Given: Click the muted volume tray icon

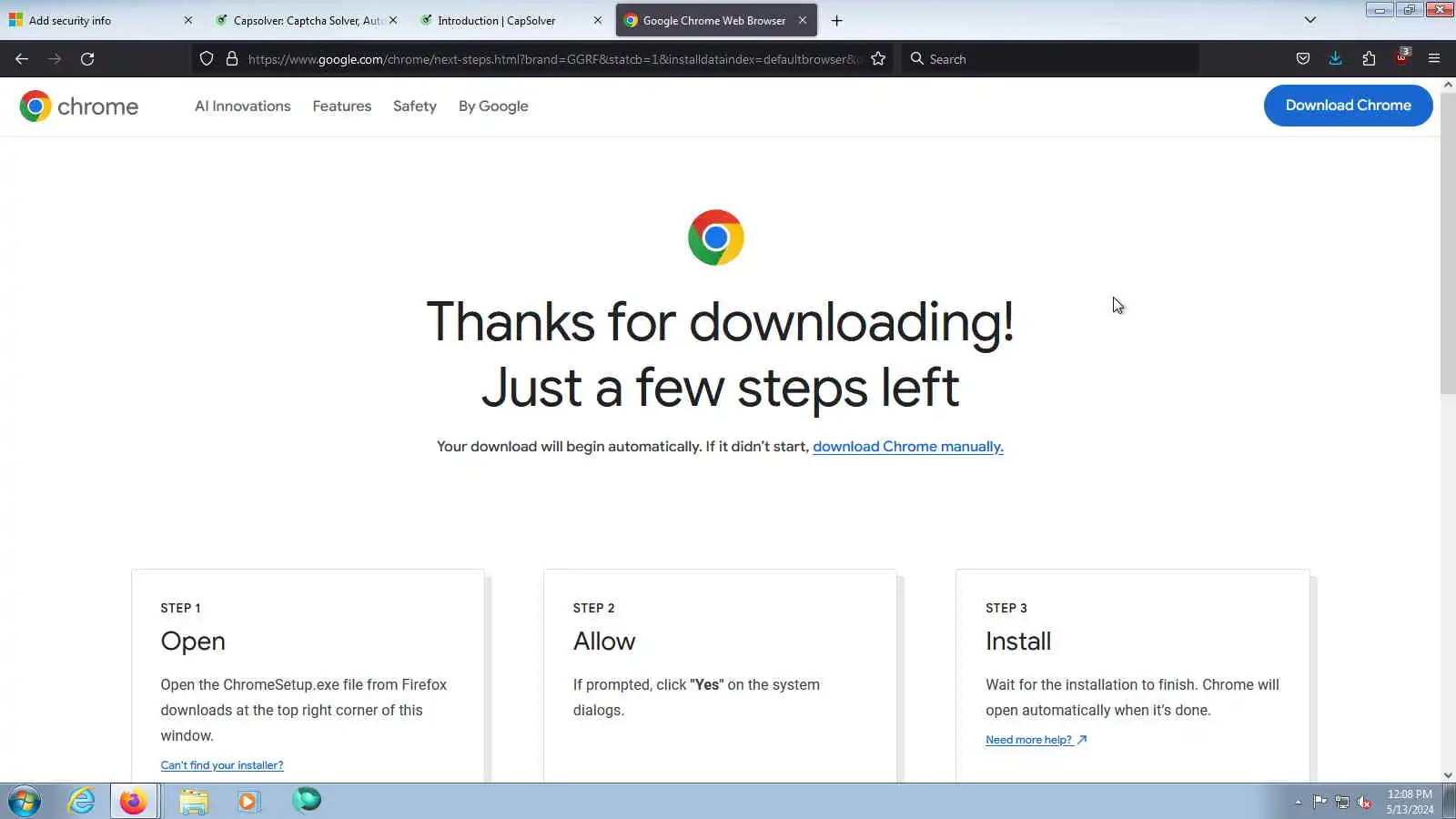Looking at the screenshot, I should [1364, 802].
